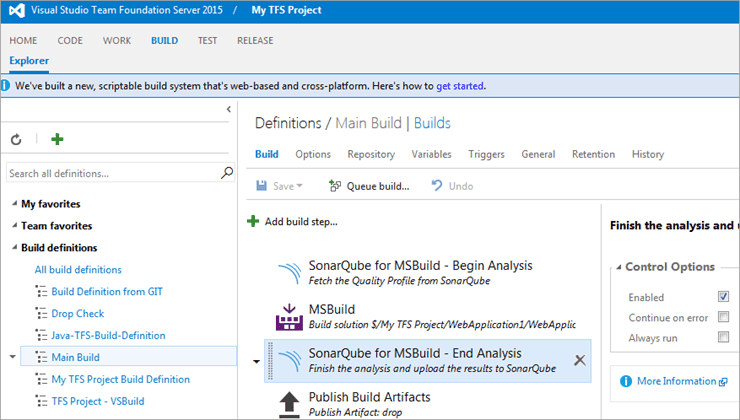Go to the WORK hub
Image resolution: width=740 pixels, height=420 pixels.
(117, 41)
